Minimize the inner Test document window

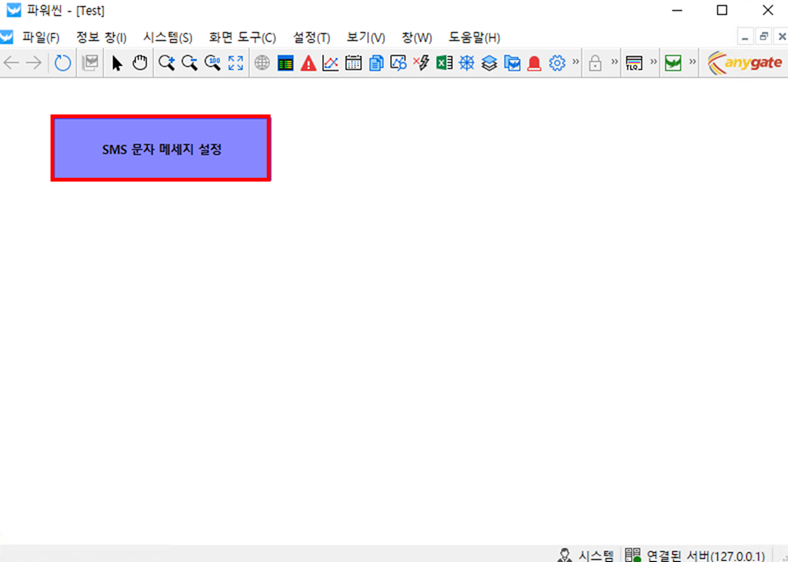[745, 37]
